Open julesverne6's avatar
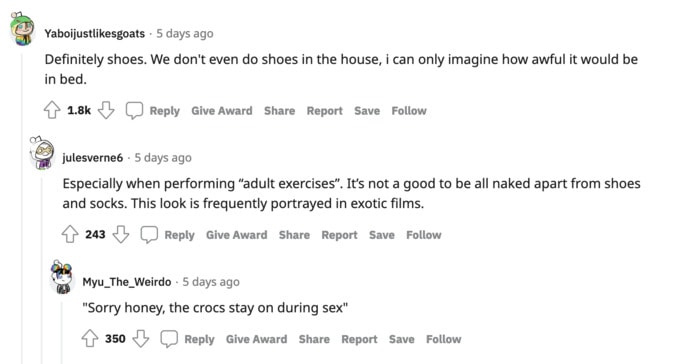The width and height of the screenshot is (700, 364). (x=42, y=153)
